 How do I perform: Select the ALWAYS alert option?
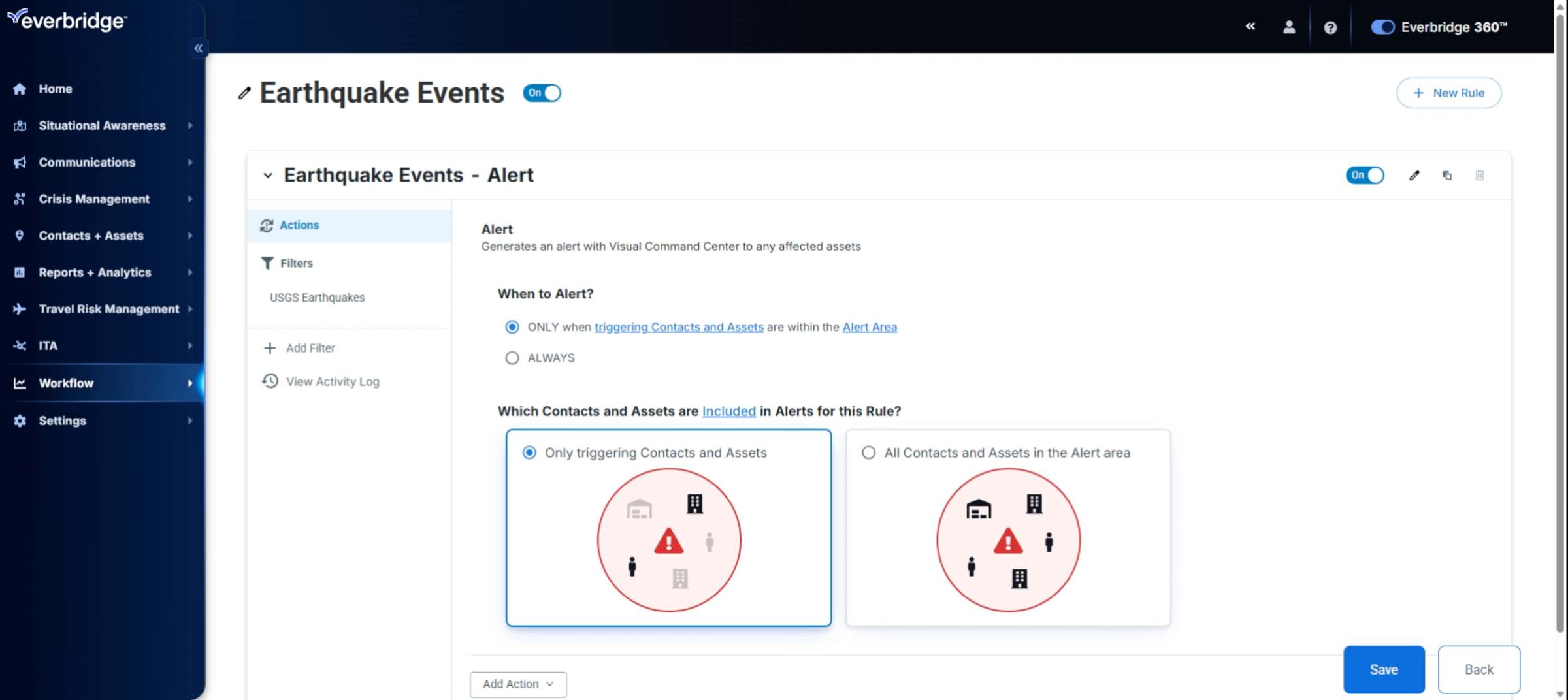point(512,358)
